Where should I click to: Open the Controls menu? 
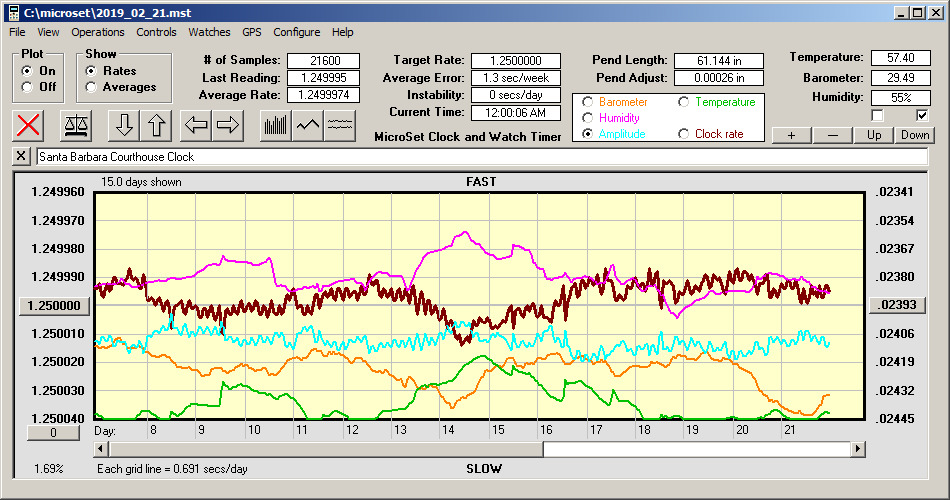156,32
